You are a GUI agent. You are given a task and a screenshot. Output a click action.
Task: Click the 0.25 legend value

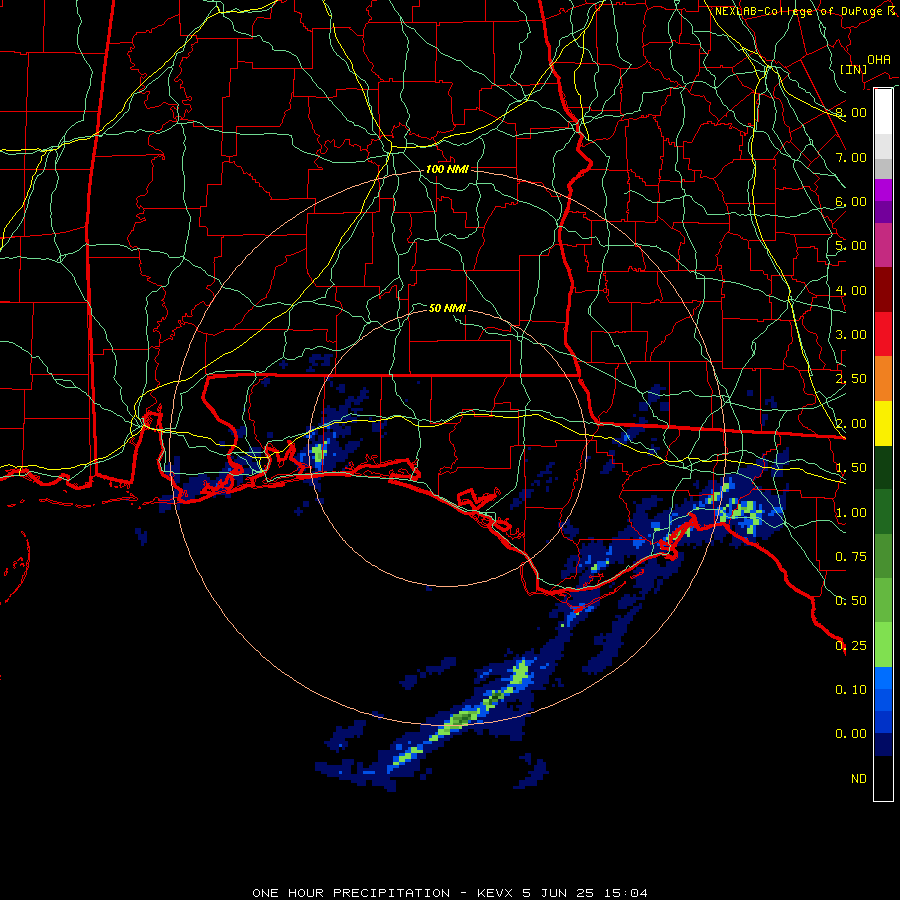click(x=851, y=646)
